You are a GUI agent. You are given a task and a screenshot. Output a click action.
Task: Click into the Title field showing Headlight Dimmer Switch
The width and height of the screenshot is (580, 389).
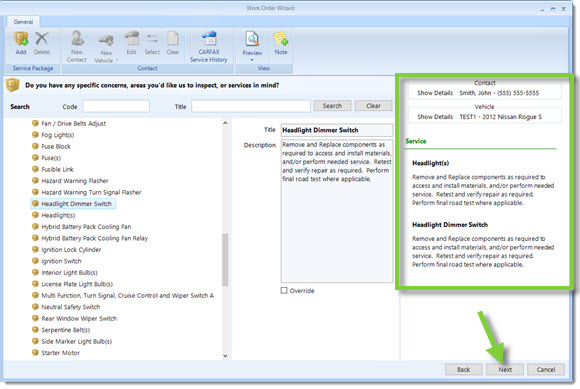click(x=337, y=130)
